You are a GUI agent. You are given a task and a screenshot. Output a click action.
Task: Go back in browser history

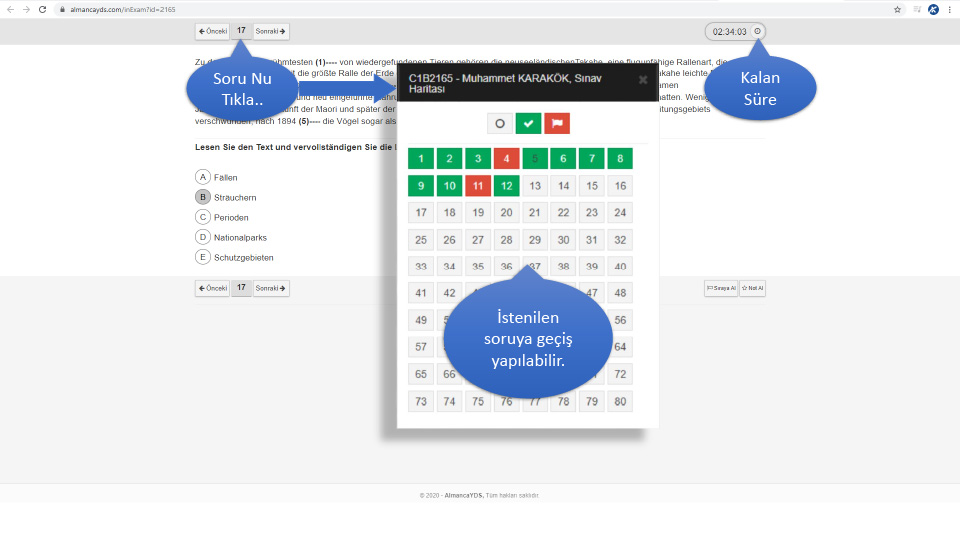[x=10, y=9]
